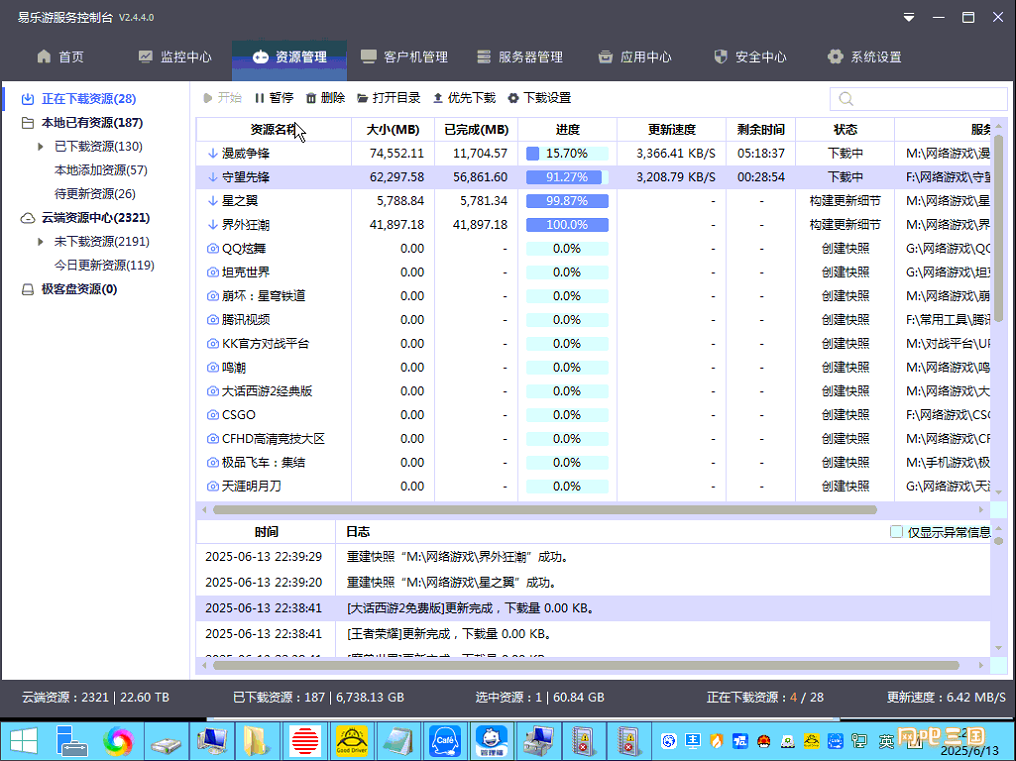
Task: Click snapshot icon of CSGO row
Action: point(213,415)
